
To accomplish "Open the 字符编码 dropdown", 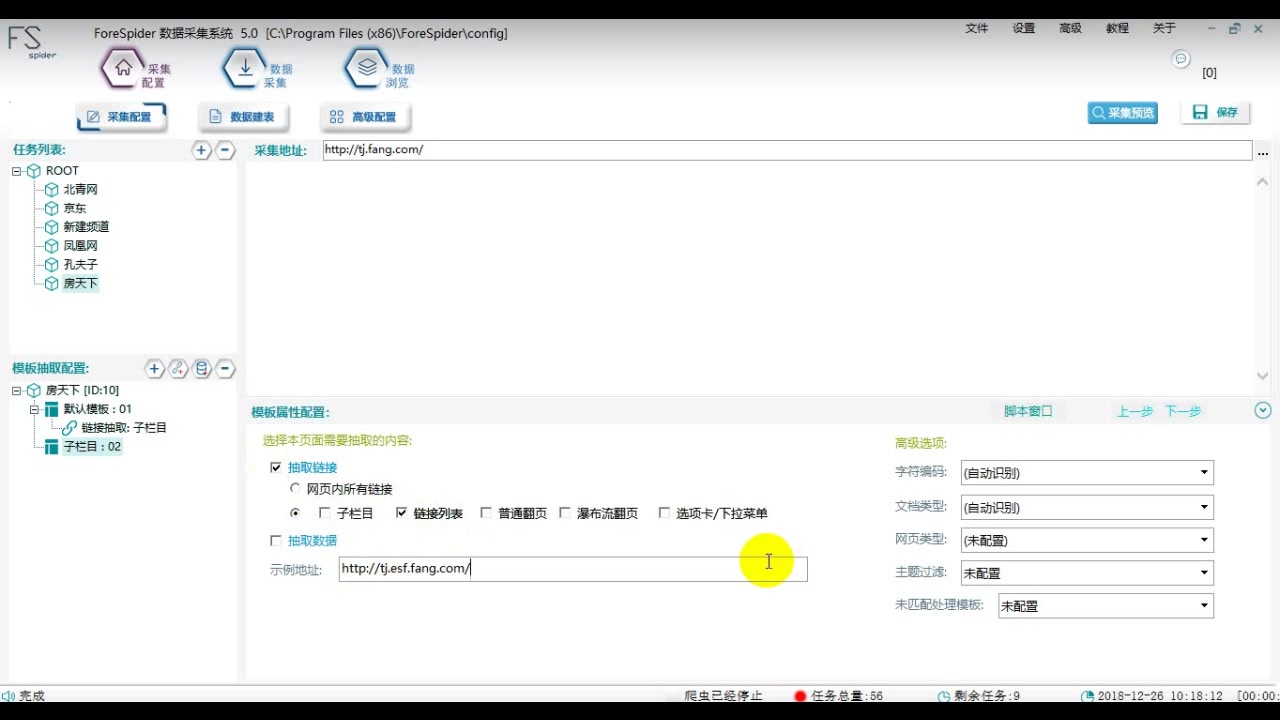I will (x=1087, y=473).
